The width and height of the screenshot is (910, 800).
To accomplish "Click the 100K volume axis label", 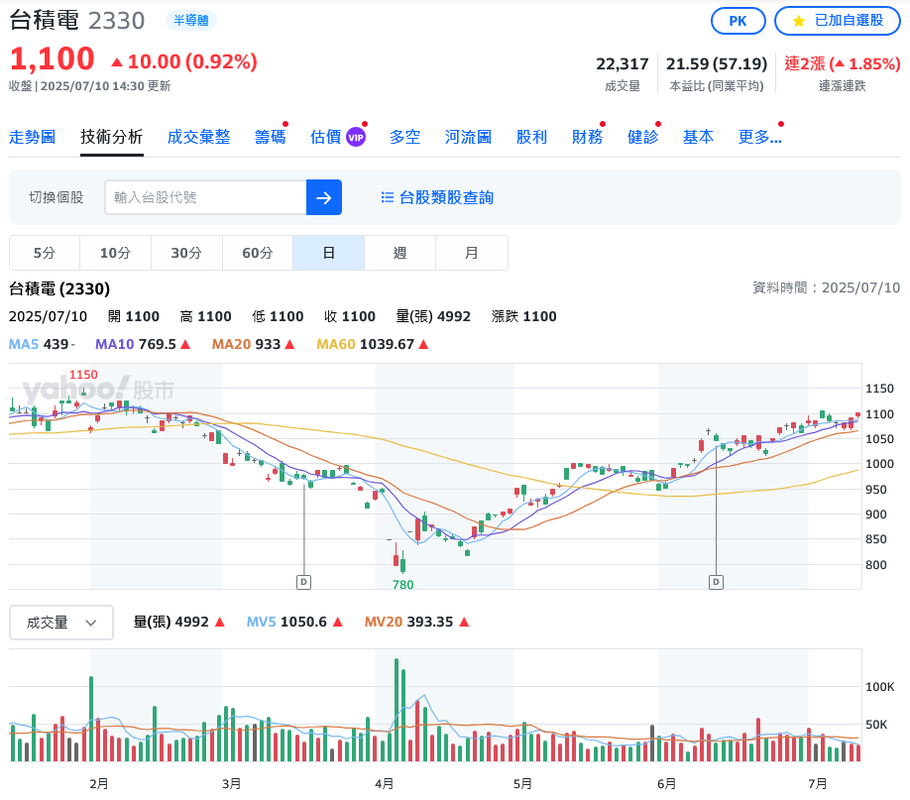I will pos(880,687).
